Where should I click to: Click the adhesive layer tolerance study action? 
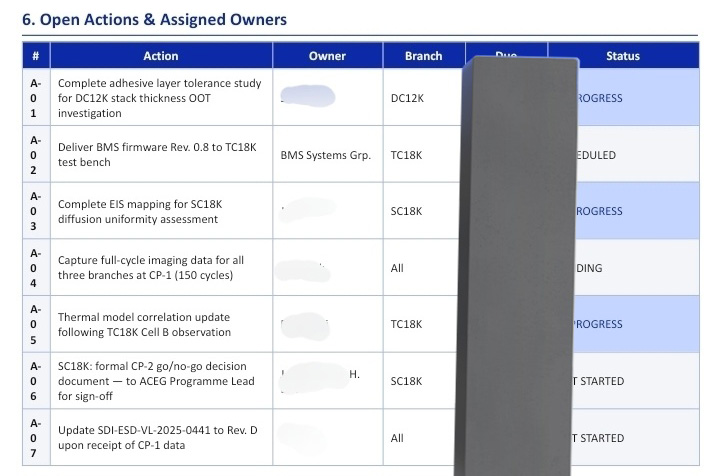point(159,98)
